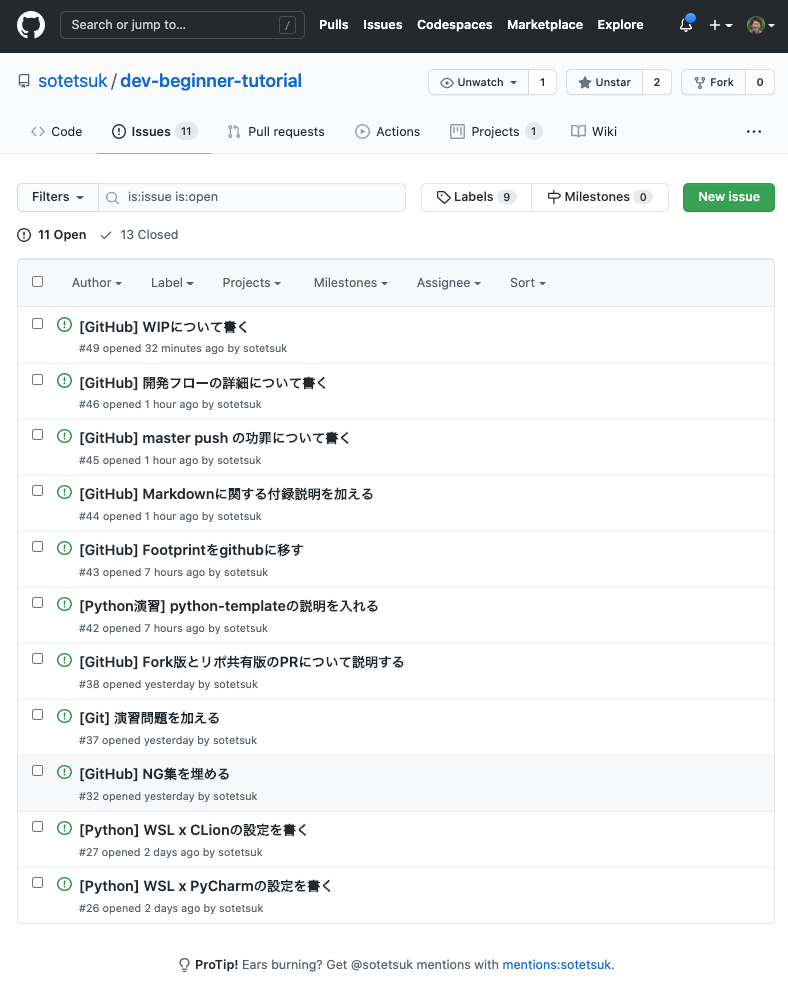The width and height of the screenshot is (788, 990).
Task: Switch to the Projects tab
Action: pos(496,131)
